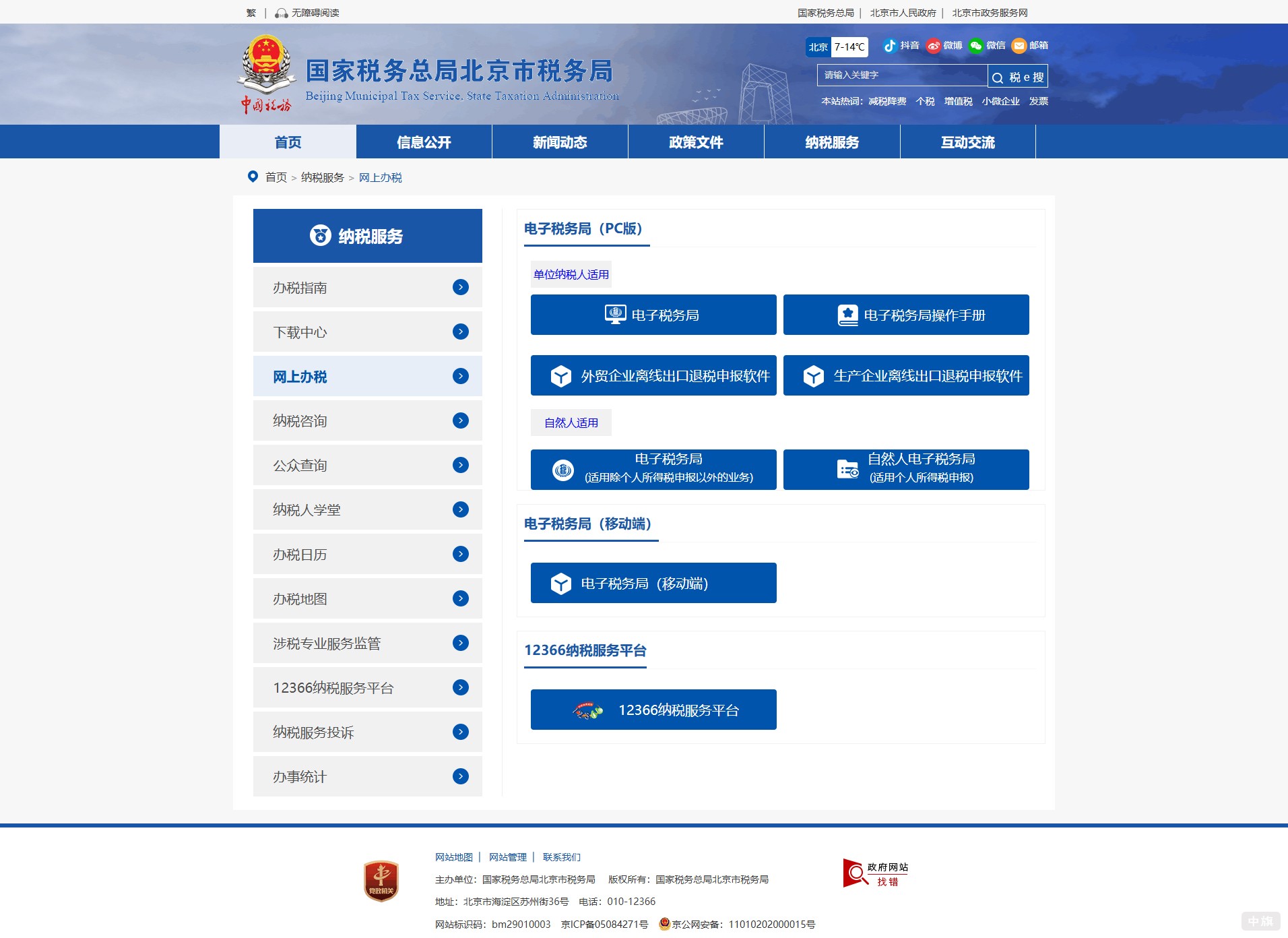The width and height of the screenshot is (1288, 938).
Task: Click the 减税降费 hot keyword link
Action: (887, 101)
